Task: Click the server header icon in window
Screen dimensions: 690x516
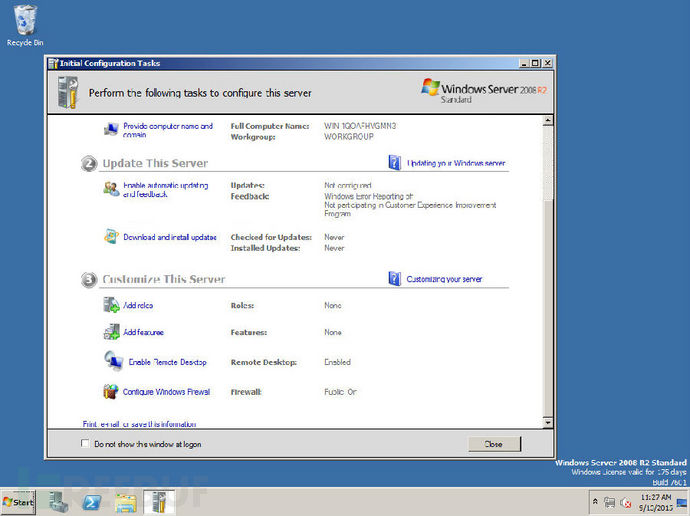Action: (68, 92)
